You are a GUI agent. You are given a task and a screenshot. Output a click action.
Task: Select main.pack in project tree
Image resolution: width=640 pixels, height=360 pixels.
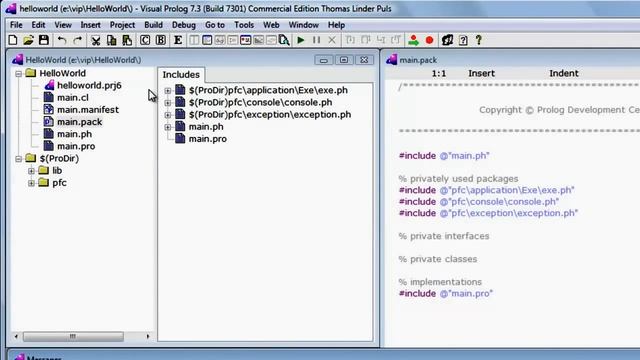(x=80, y=122)
